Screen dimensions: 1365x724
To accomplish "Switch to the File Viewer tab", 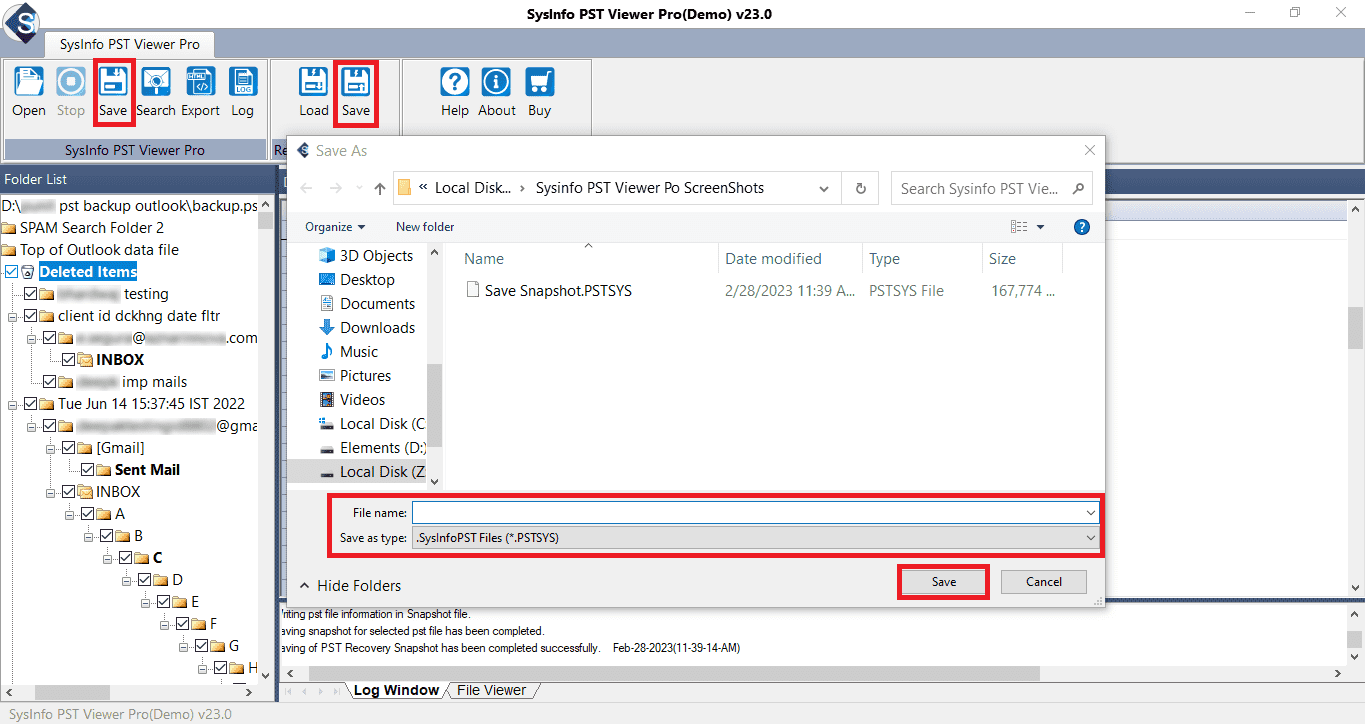I will point(491,690).
